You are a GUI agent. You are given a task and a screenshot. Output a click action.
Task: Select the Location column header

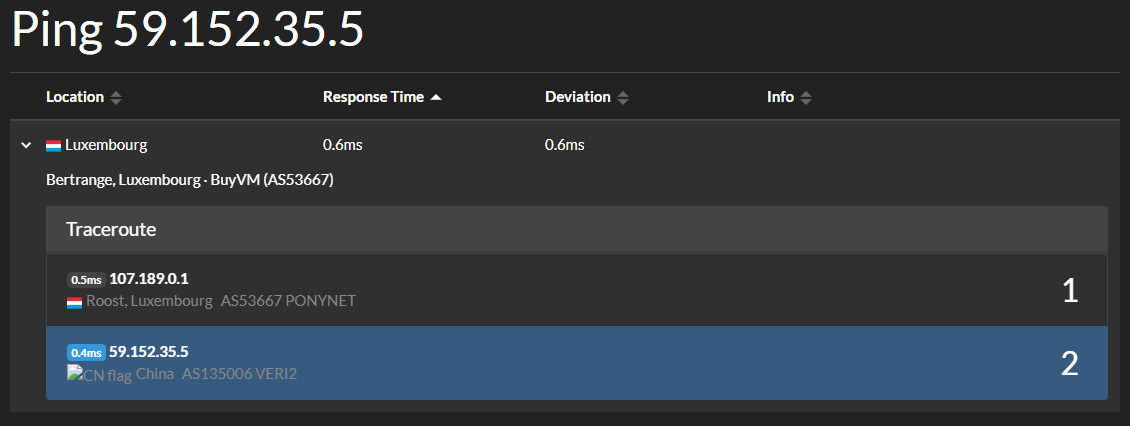pyautogui.click(x=75, y=97)
